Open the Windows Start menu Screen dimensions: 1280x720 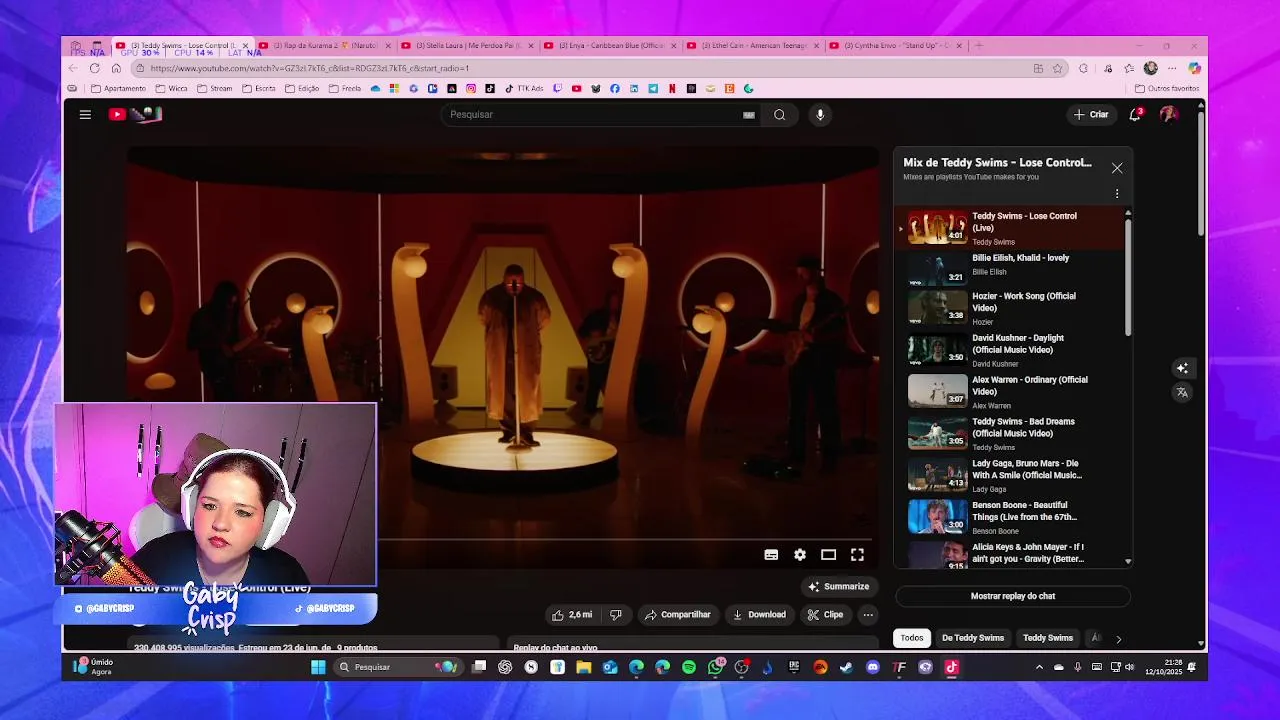click(x=318, y=667)
